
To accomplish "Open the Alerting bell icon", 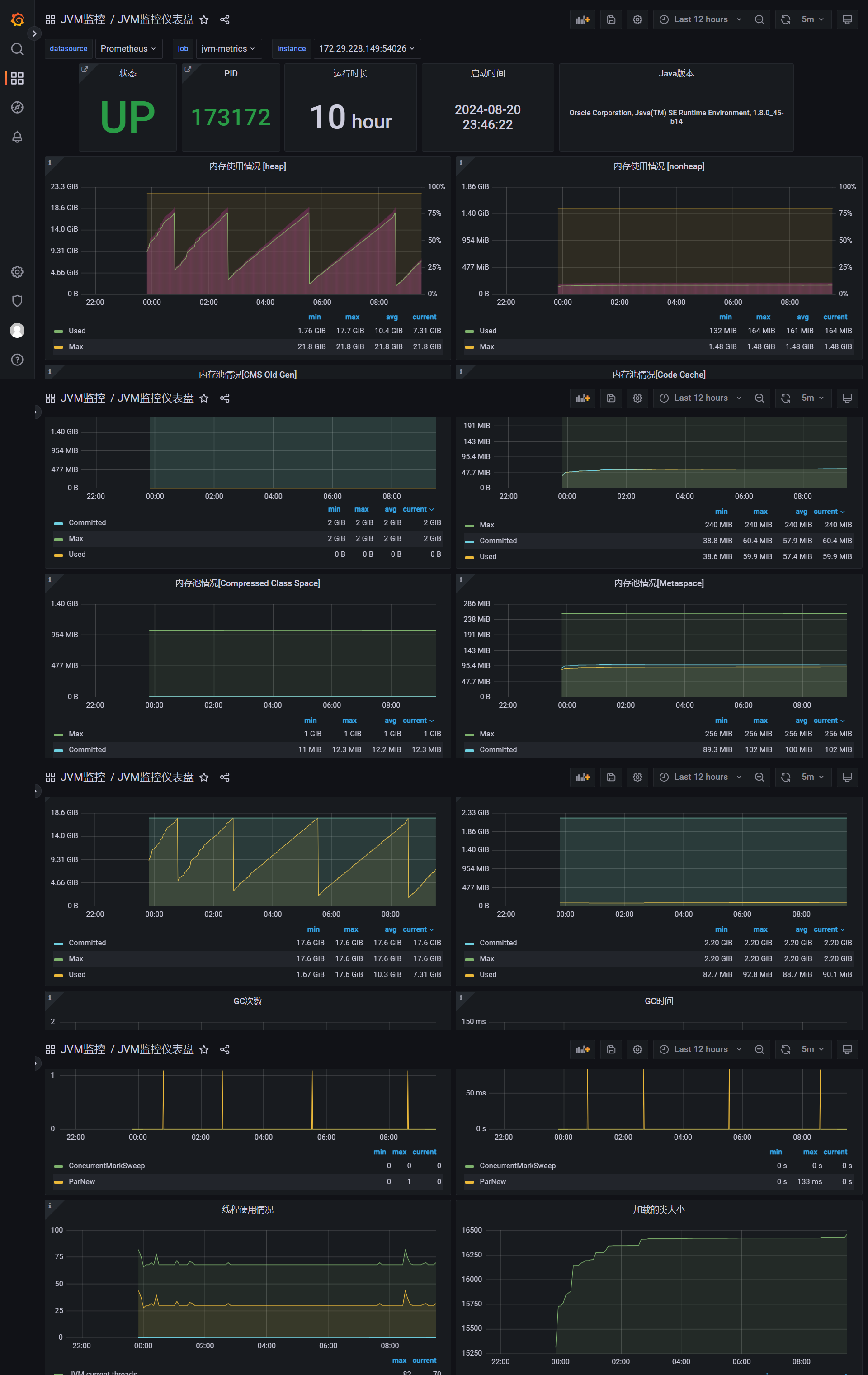I will (x=17, y=137).
